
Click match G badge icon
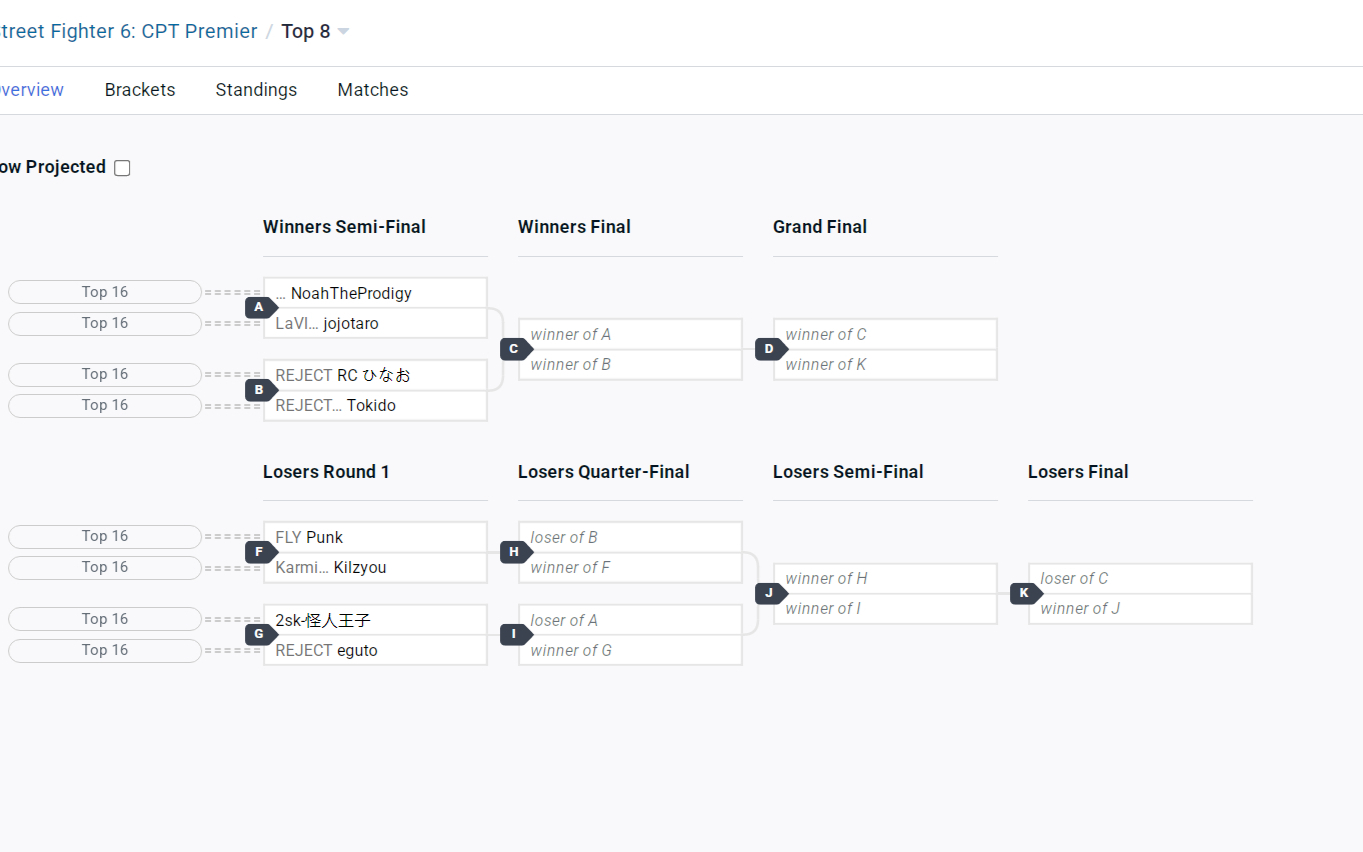[259, 634]
